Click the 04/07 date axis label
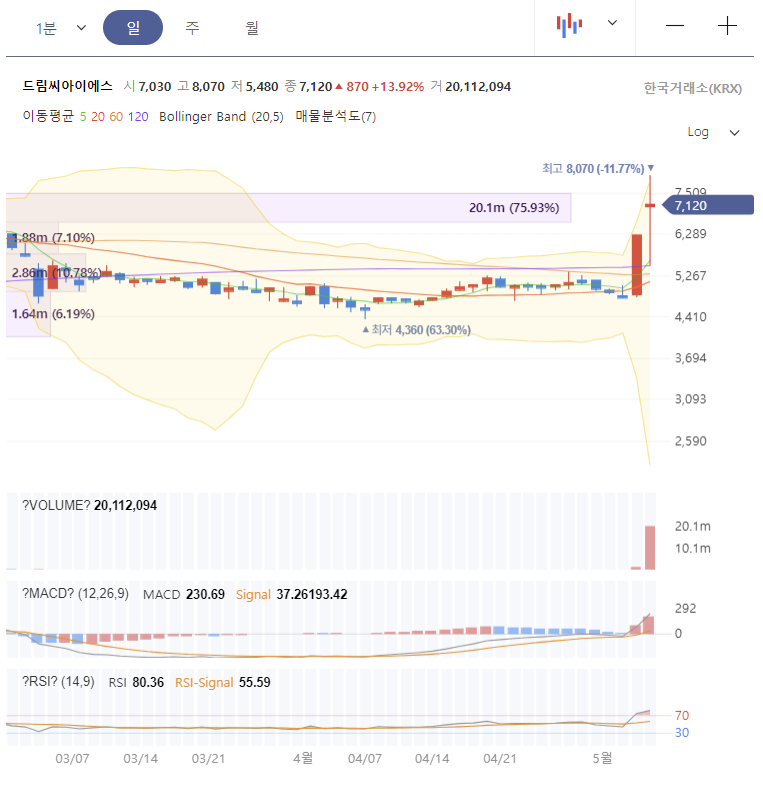This screenshot has height=792, width=763. coord(365,759)
